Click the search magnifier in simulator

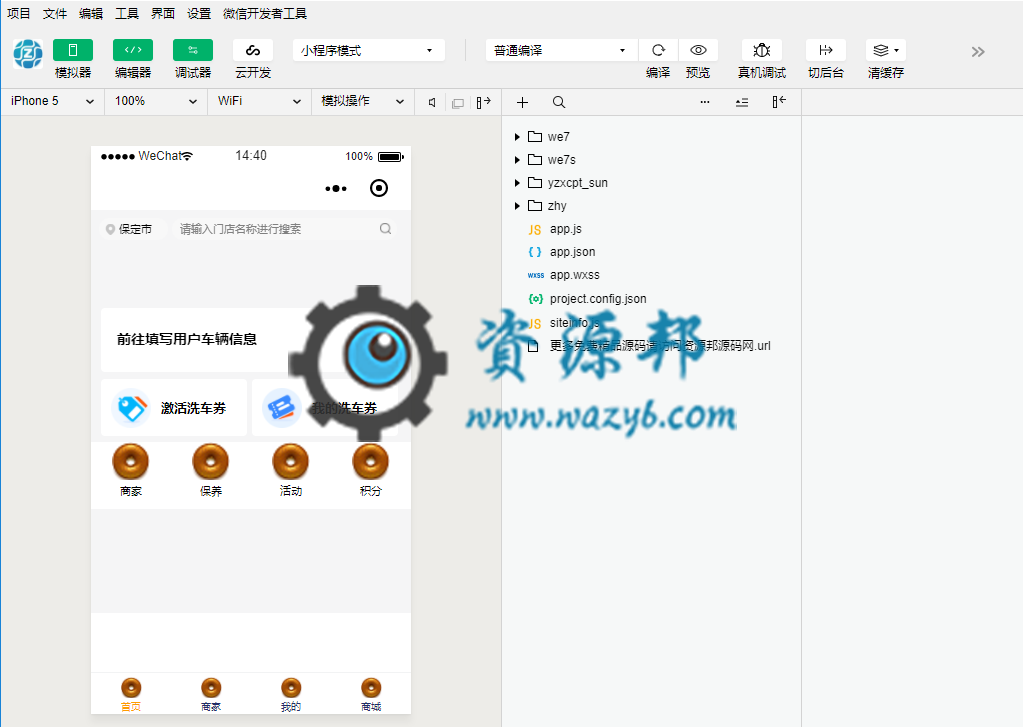386,228
